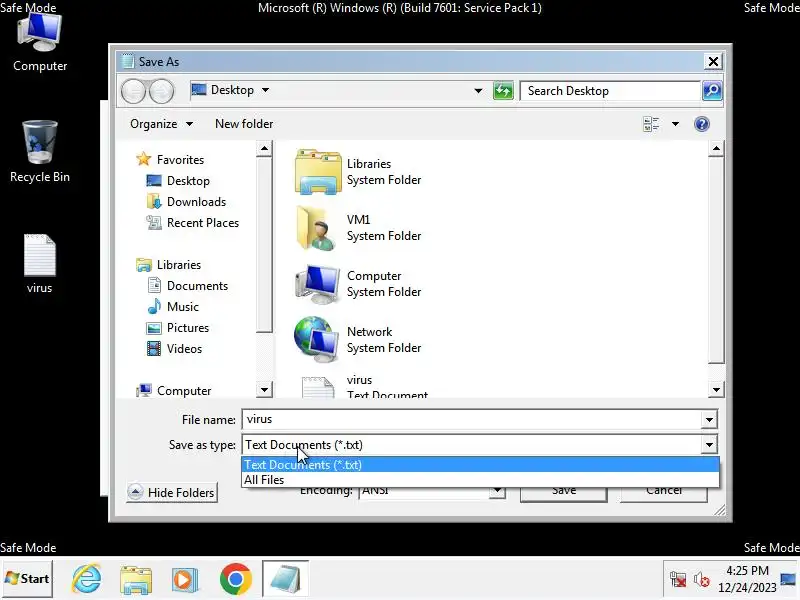Click the Music note icon under Libraries

154,306
